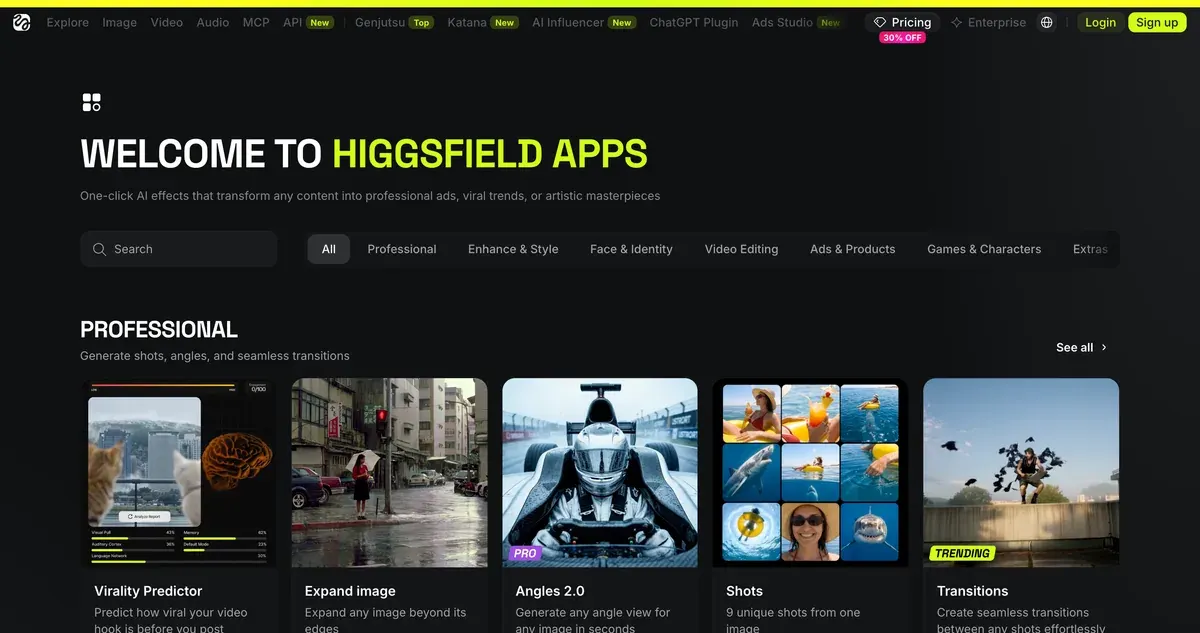Open the Angles 2.0 race car thumbnail
The height and width of the screenshot is (633, 1200).
(600, 473)
